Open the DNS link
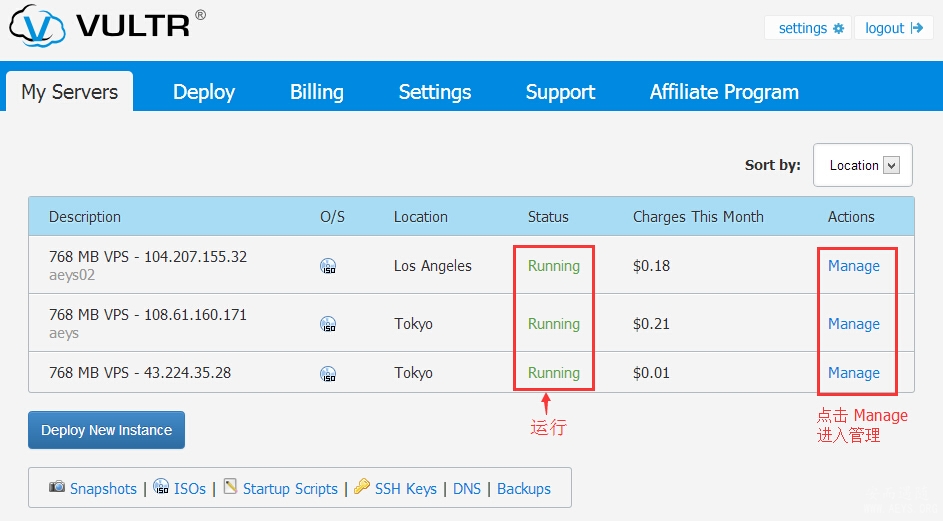This screenshot has height=521, width=943. click(x=467, y=489)
